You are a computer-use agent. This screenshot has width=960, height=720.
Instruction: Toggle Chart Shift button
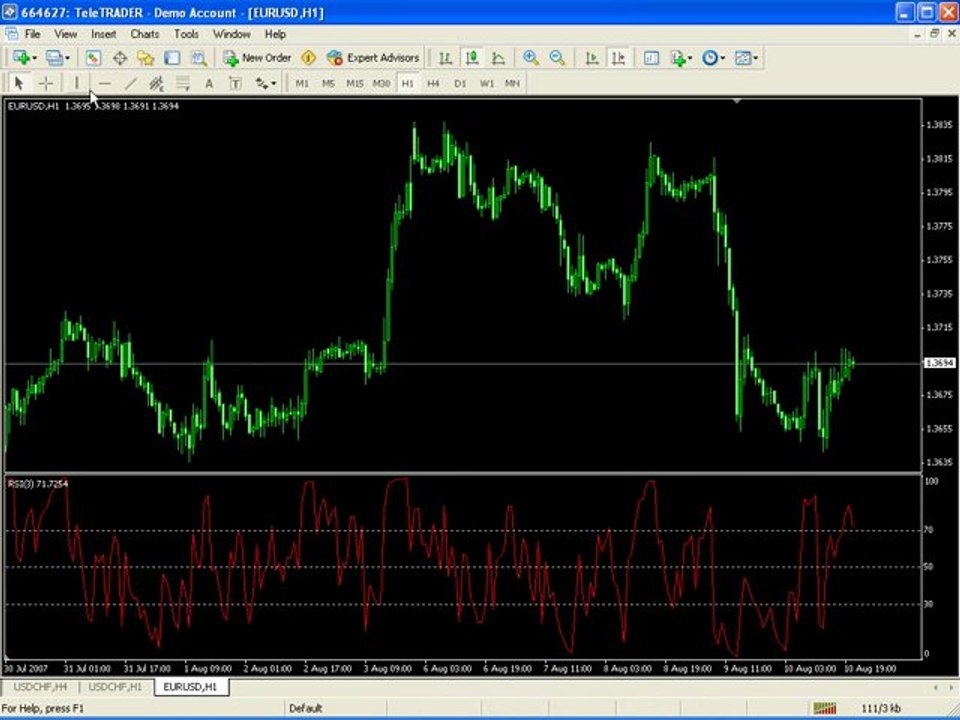click(618, 58)
